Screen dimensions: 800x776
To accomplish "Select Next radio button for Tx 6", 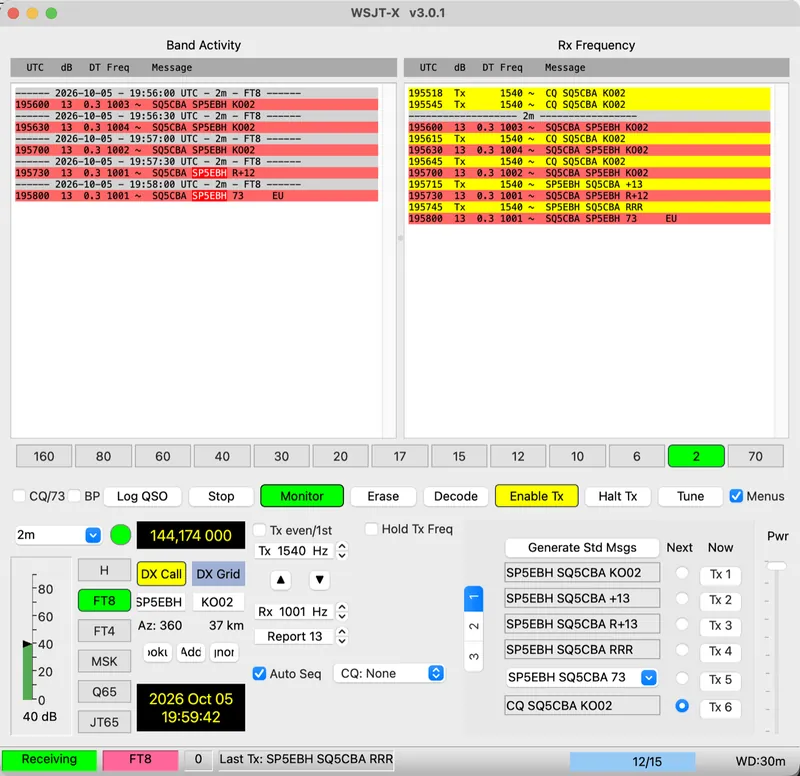I will [x=682, y=706].
